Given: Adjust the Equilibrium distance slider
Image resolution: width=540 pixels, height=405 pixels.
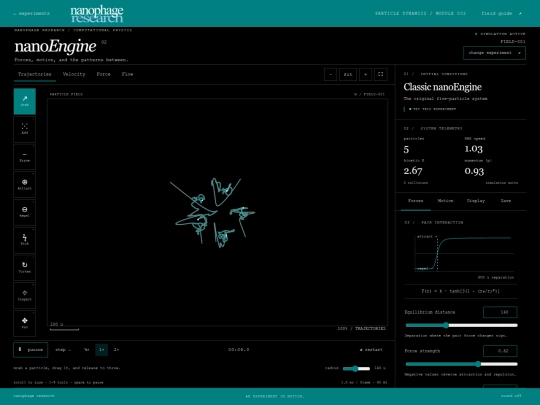Looking at the screenshot, I should [x=461, y=325].
